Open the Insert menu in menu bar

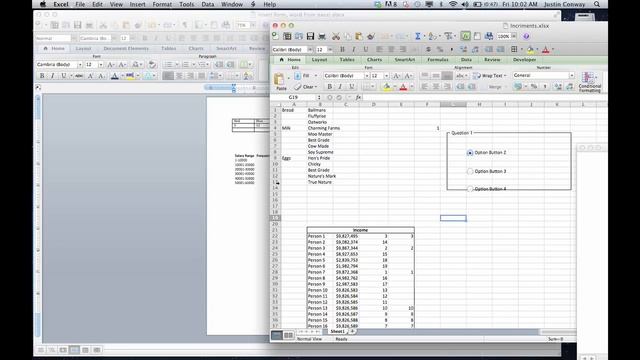point(137,4)
